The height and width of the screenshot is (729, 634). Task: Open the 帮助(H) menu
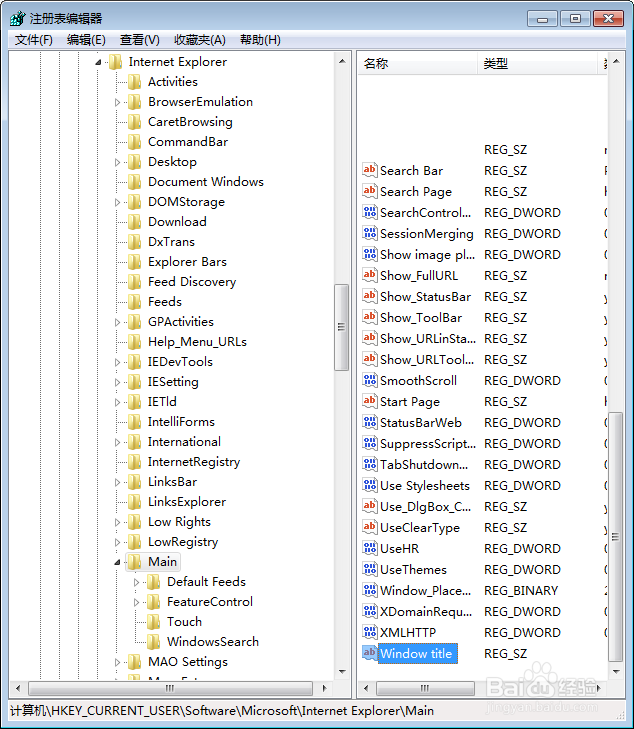coord(260,40)
